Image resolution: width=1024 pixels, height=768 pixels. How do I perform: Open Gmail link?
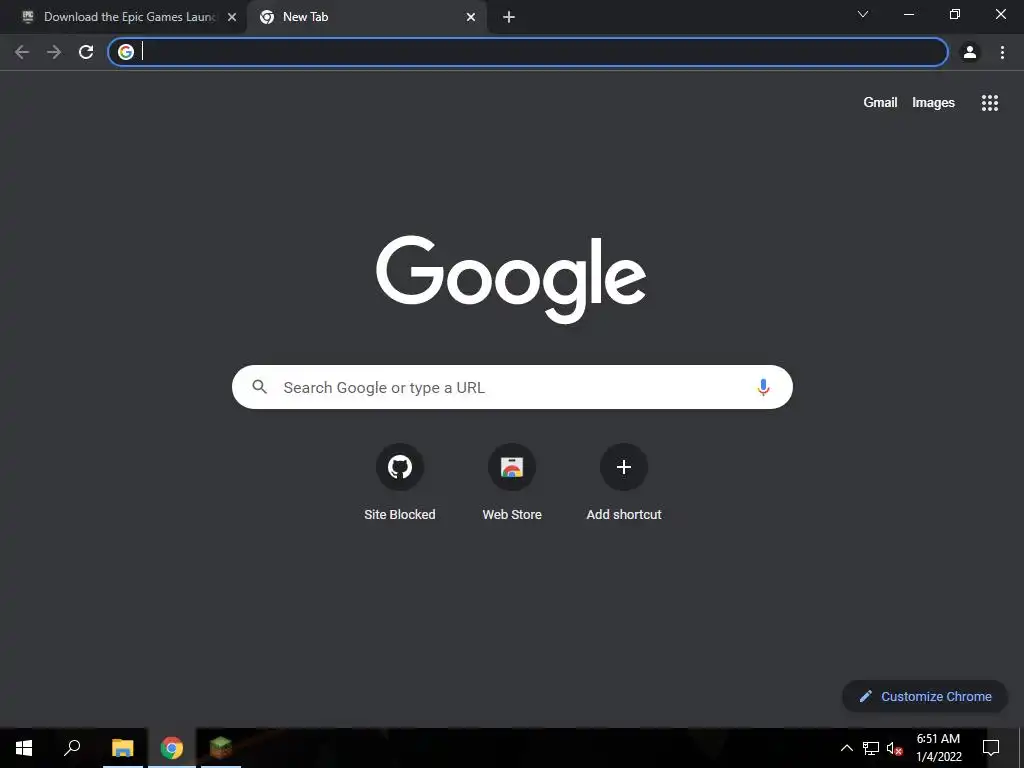tap(880, 103)
